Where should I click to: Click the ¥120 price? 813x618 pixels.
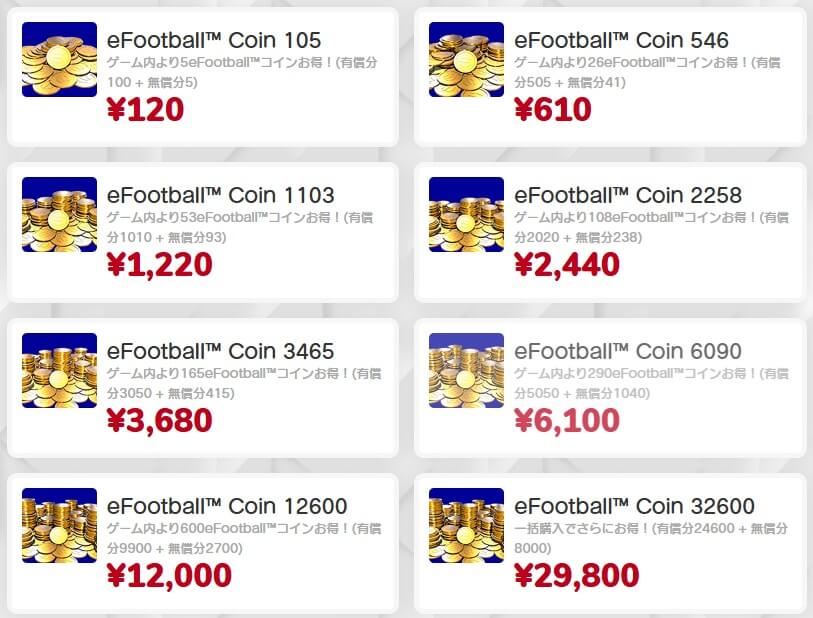145,108
